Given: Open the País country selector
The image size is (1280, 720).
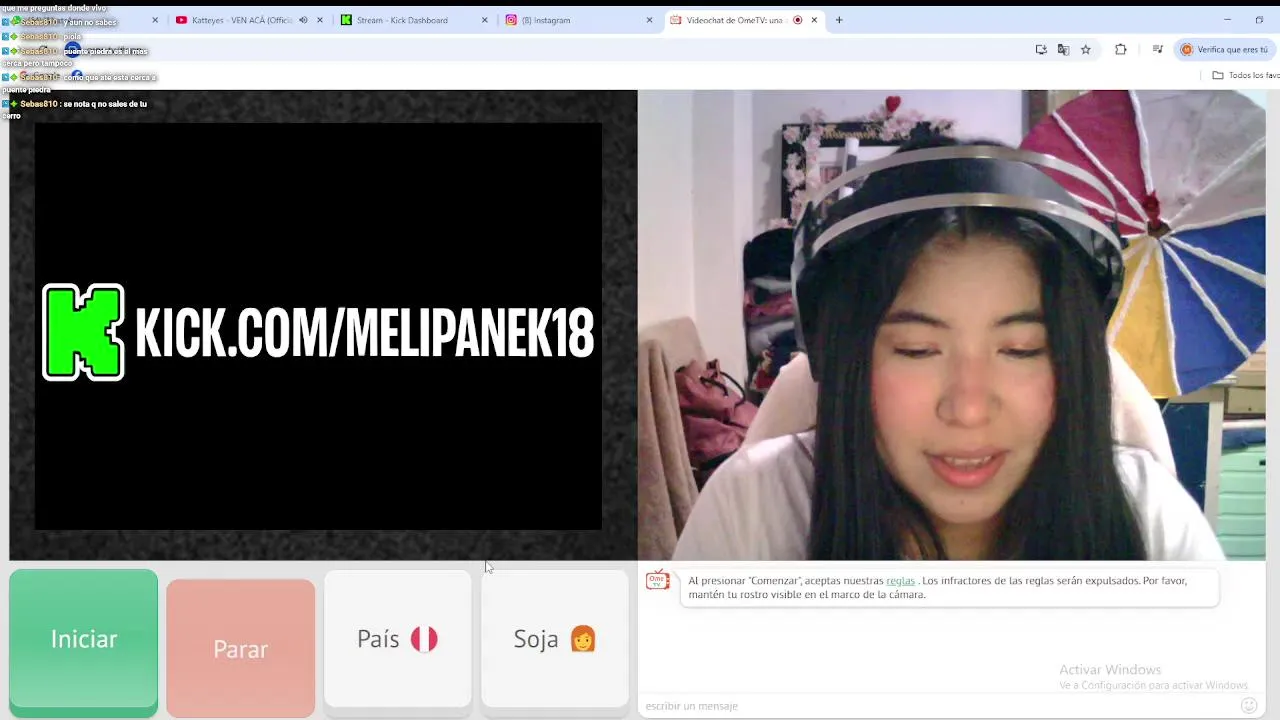Looking at the screenshot, I should (397, 639).
